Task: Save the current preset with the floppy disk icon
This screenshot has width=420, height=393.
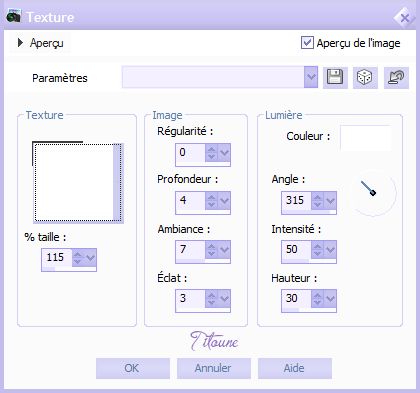Action: click(x=335, y=77)
